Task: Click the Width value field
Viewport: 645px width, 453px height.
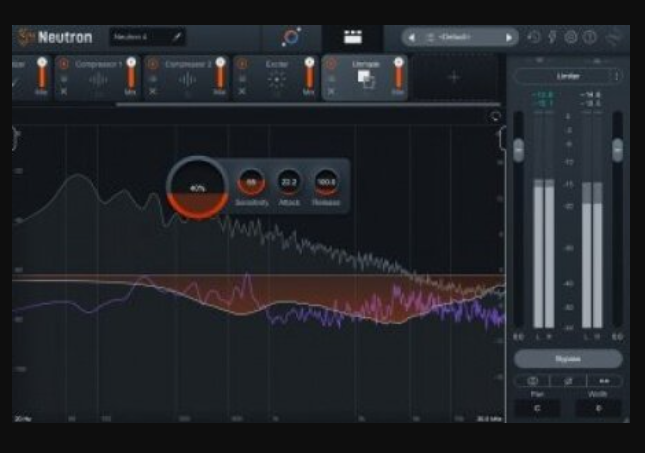Action: click(598, 408)
